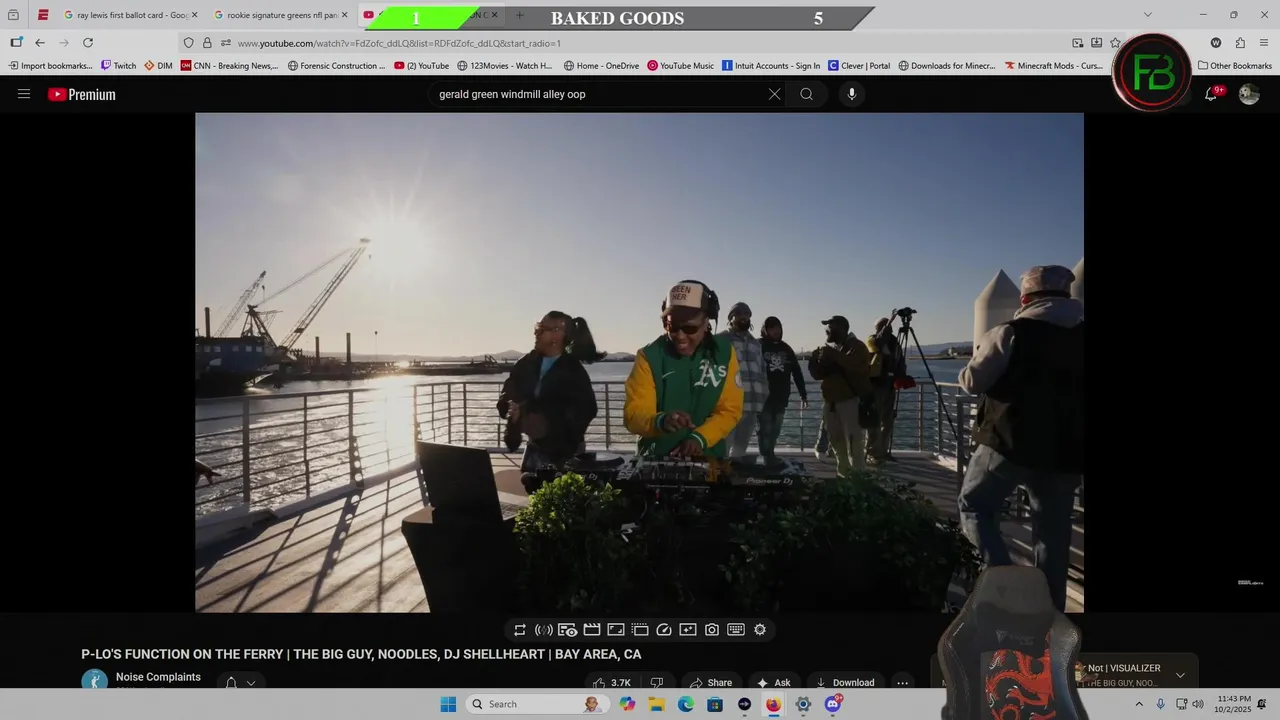
Task: Take a video screenshot with camera icon
Action: [712, 630]
